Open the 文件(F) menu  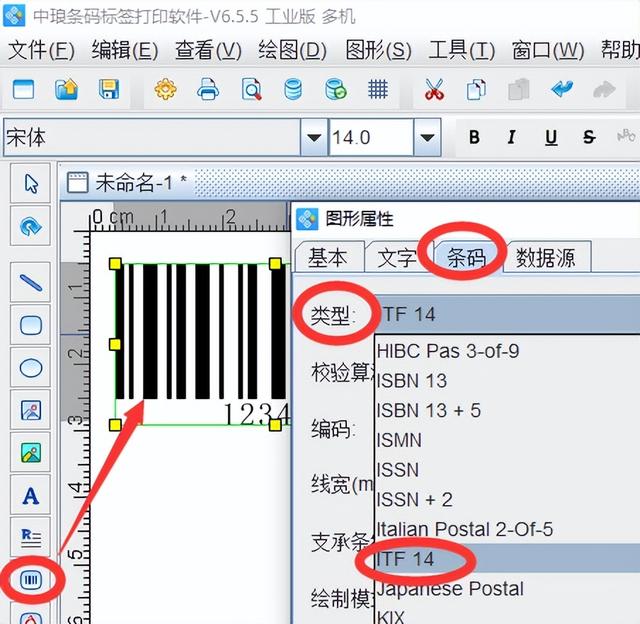[41, 51]
